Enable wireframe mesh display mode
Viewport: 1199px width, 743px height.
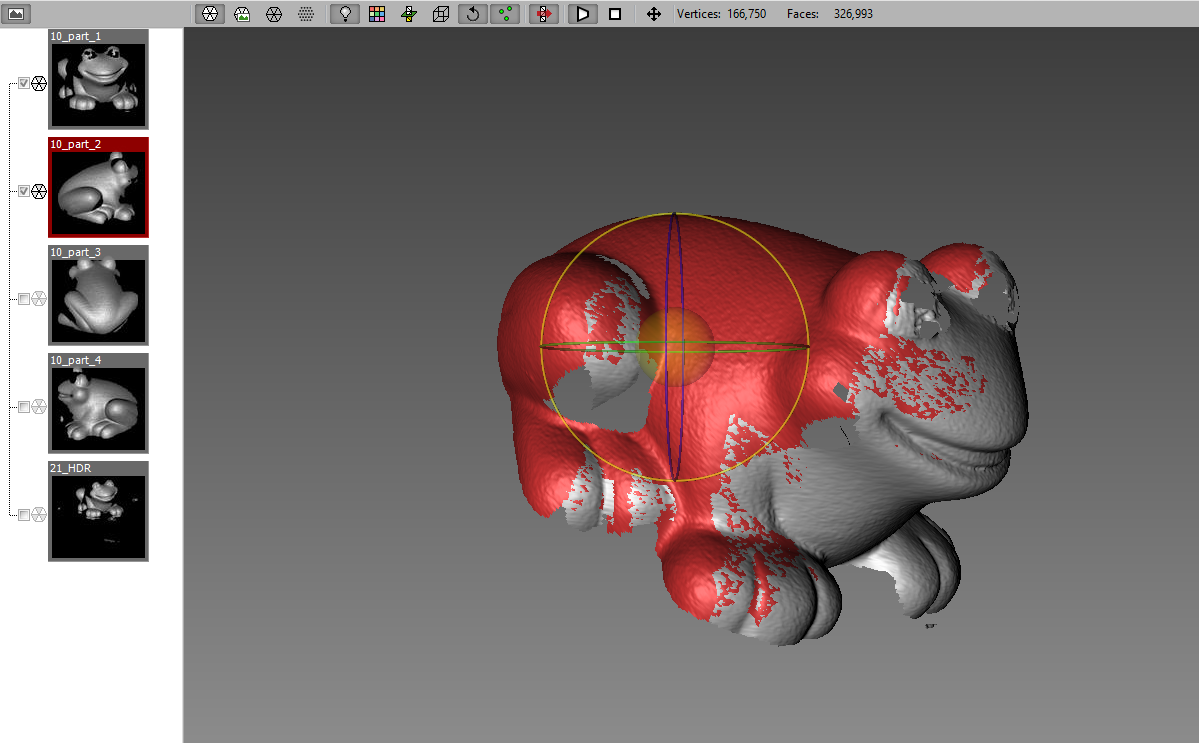pos(274,14)
